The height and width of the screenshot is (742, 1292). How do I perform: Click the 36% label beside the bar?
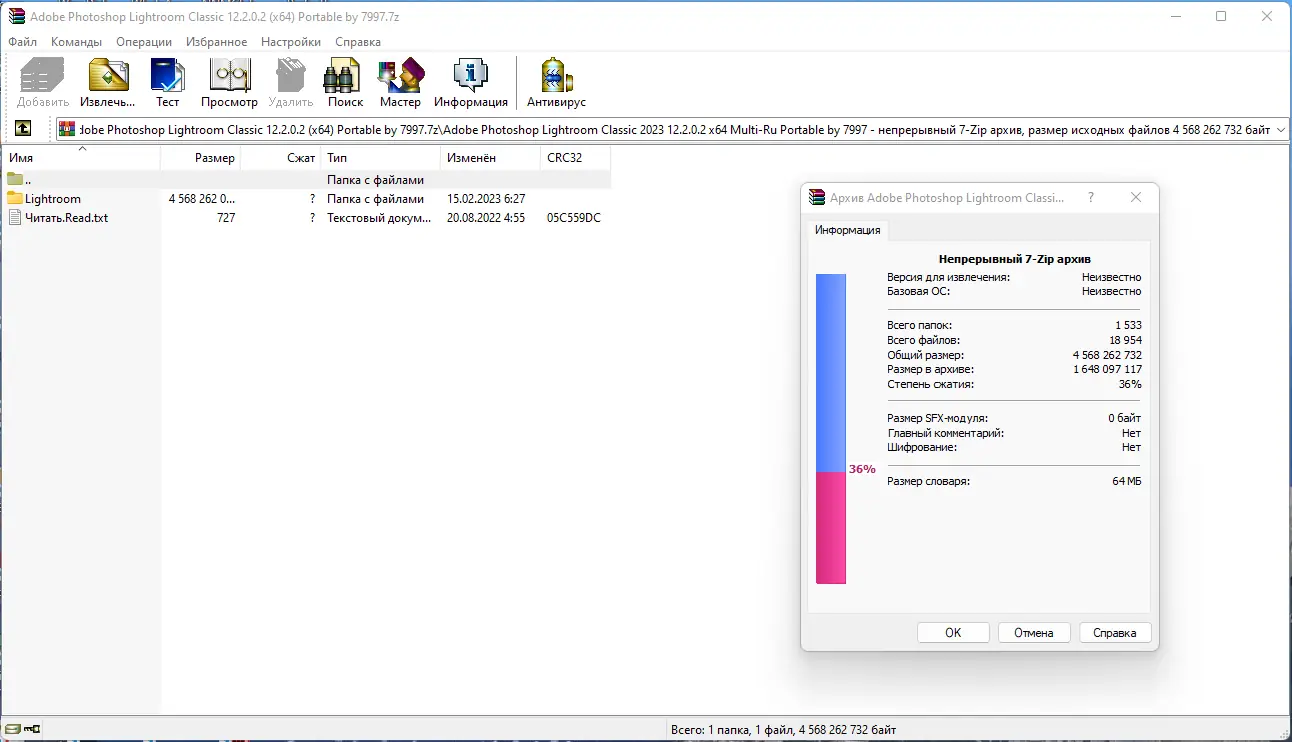coord(862,469)
